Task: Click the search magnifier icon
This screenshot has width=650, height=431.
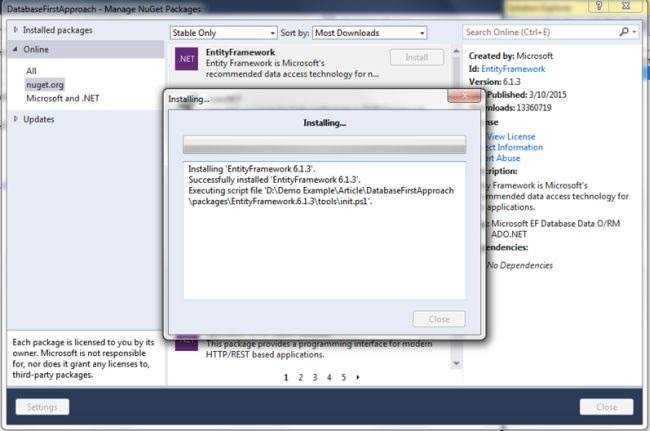Action: point(624,32)
